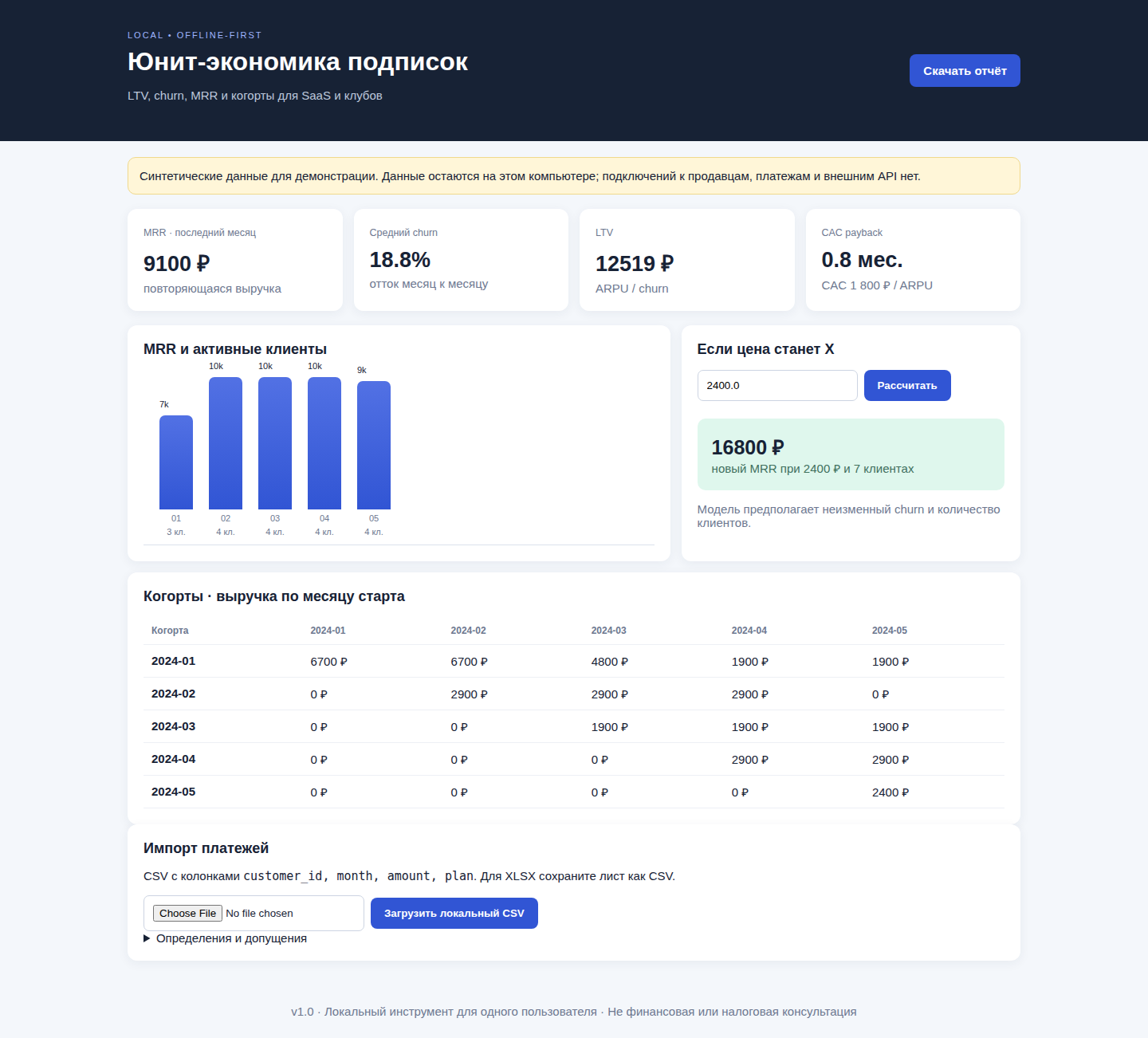The image size is (1148, 1038).
Task: Select the month 01 bar in MRR chart
Action: coord(176,462)
